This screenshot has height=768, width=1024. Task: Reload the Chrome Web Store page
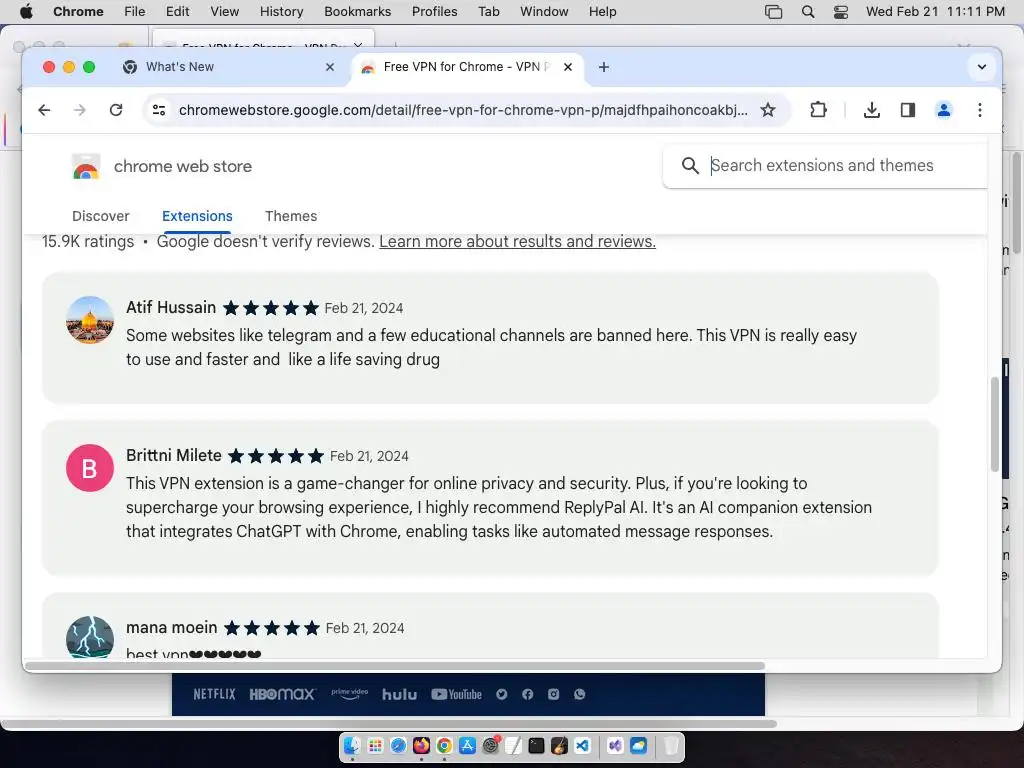click(x=116, y=110)
